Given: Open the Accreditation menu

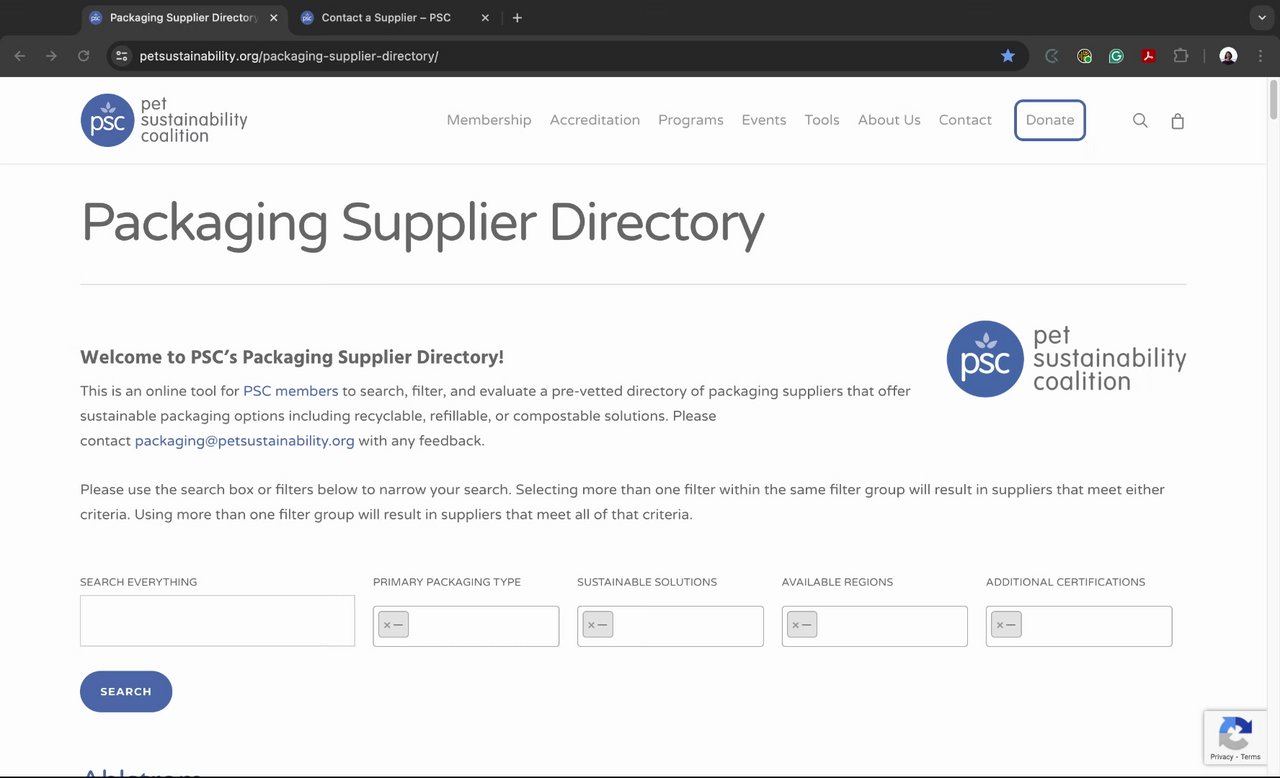Looking at the screenshot, I should point(595,120).
